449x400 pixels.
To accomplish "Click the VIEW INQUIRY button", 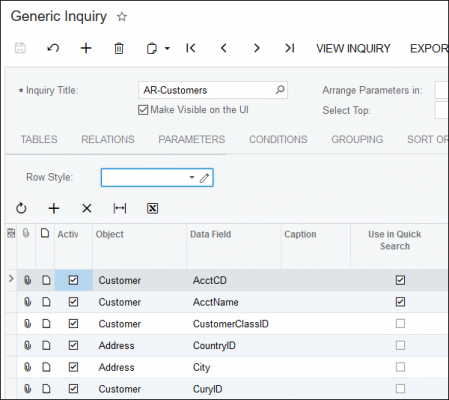I will 353,49.
